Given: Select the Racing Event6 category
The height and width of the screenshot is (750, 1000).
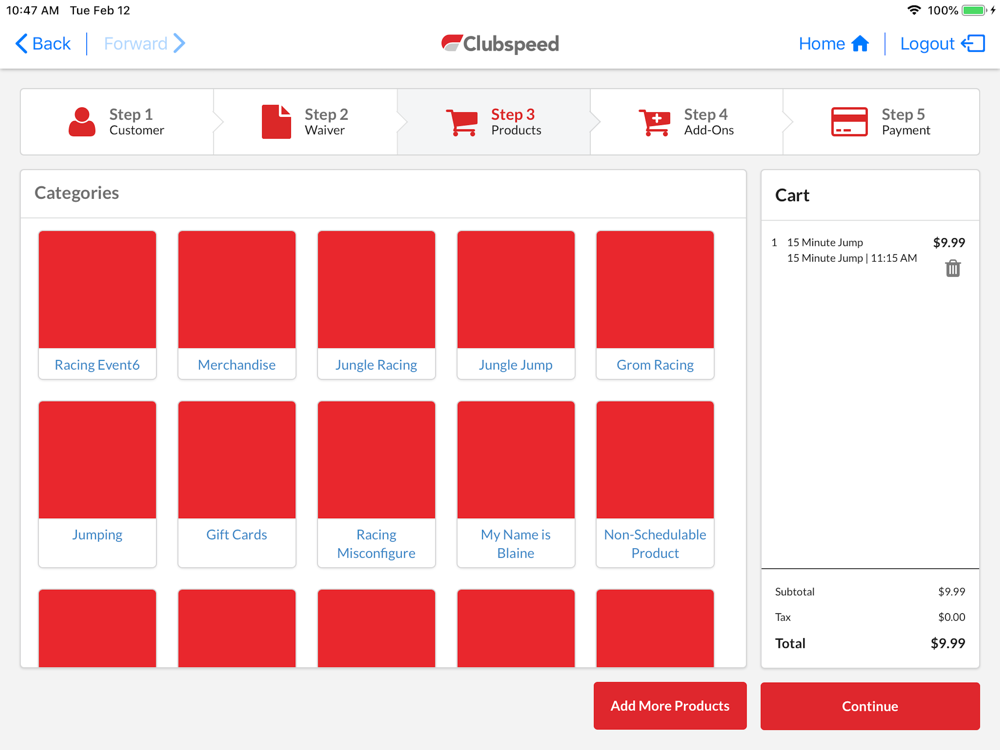Looking at the screenshot, I should 97,305.
